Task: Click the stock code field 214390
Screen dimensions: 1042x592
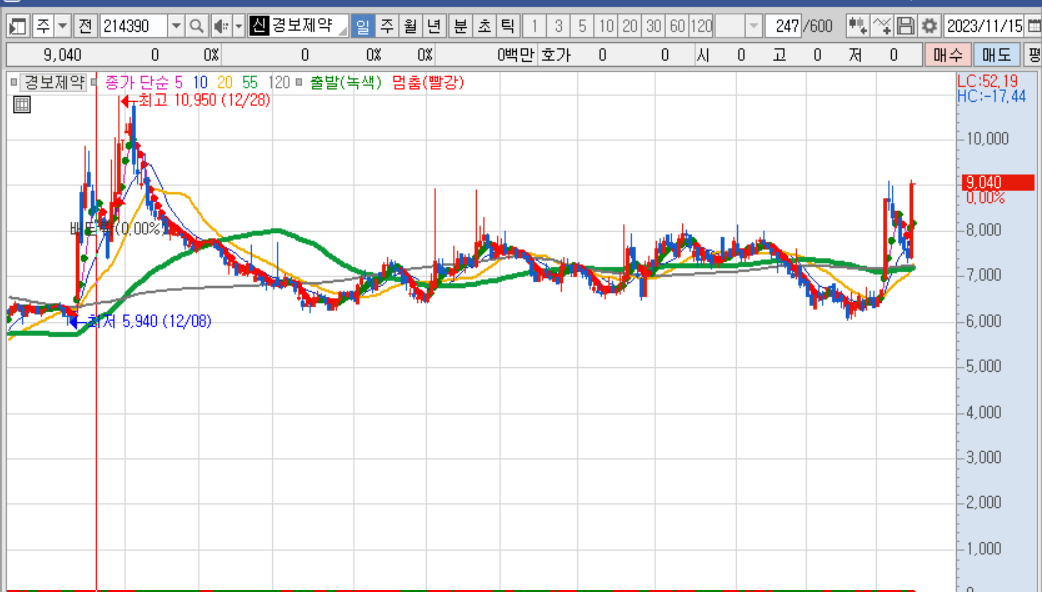Action: 134,27
